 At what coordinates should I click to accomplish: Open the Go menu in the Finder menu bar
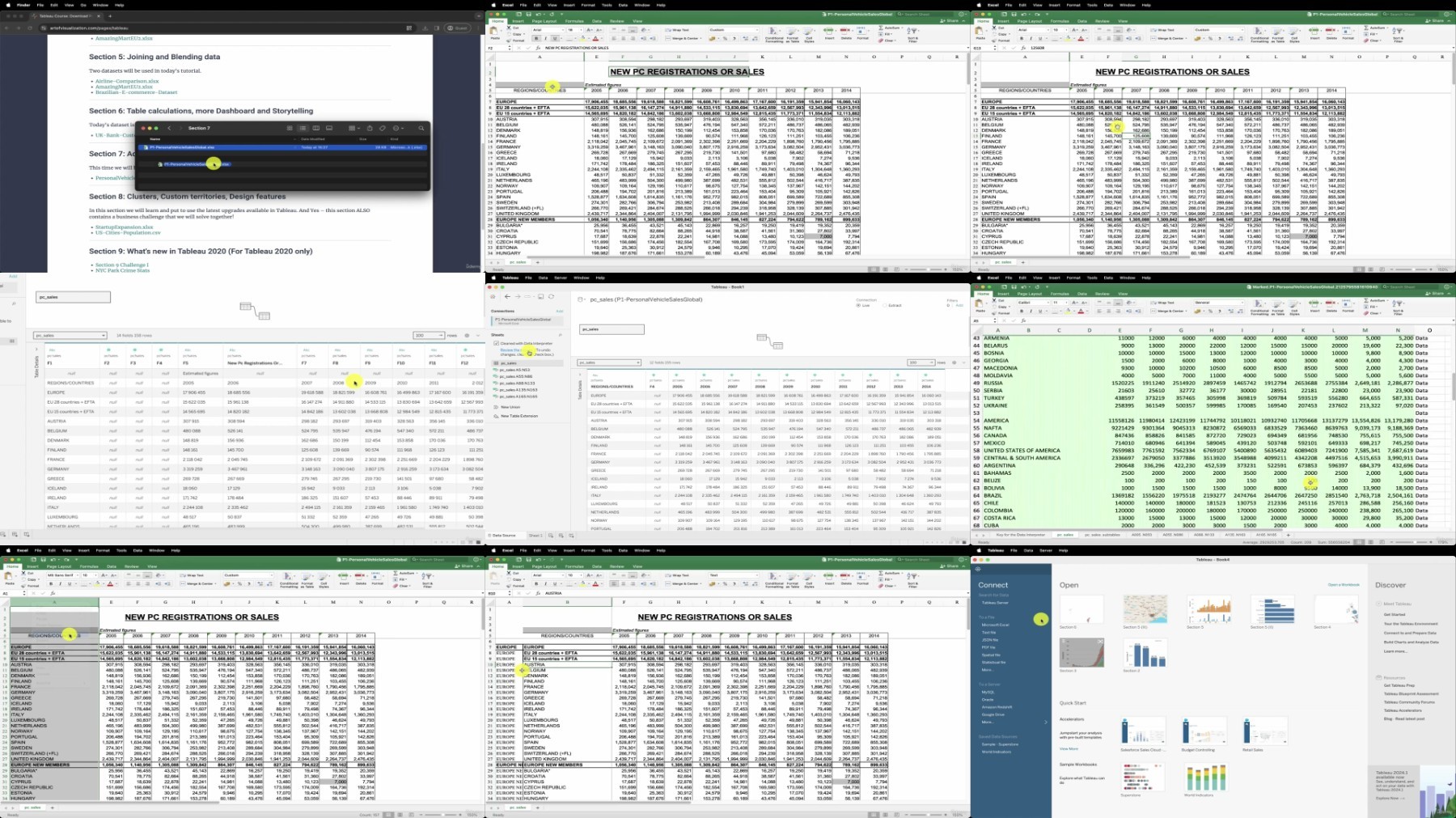coord(83,5)
